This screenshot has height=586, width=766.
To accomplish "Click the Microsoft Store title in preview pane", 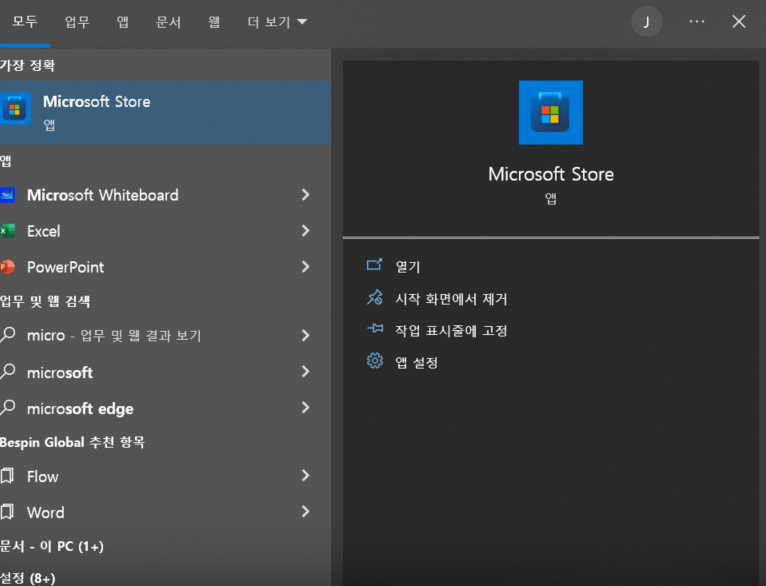I will [x=551, y=174].
